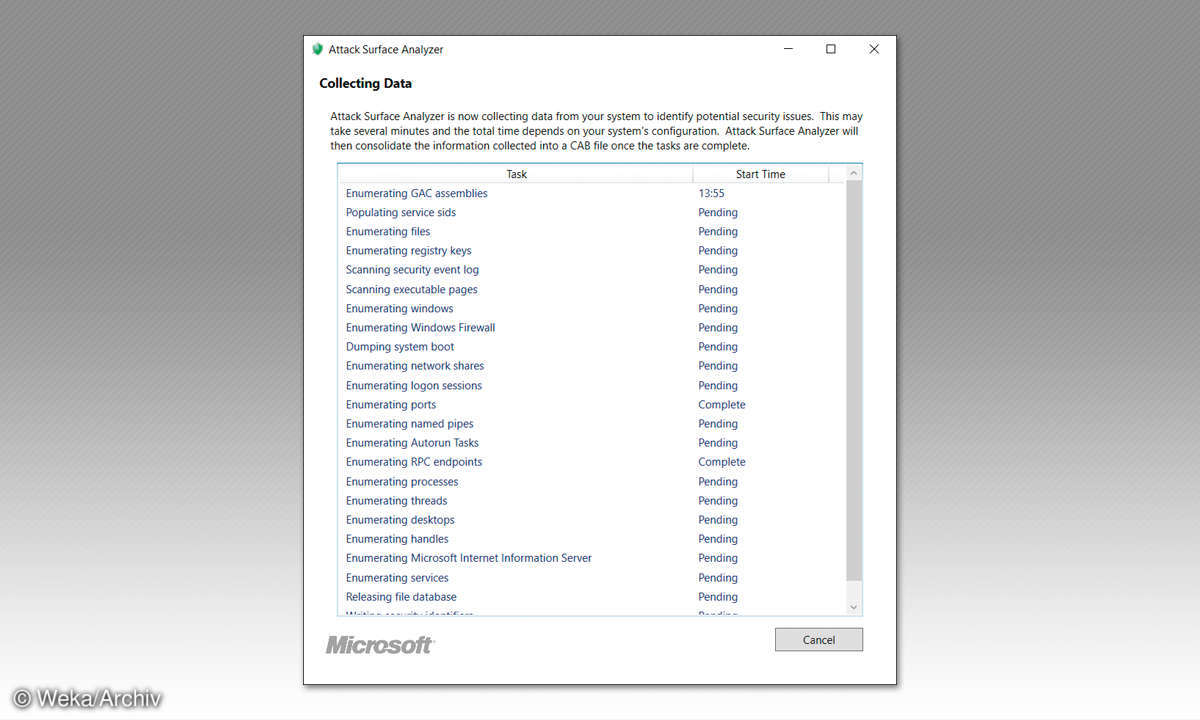Click the scrollbar down arrow
Viewport: 1200px width, 720px height.
coord(853,606)
